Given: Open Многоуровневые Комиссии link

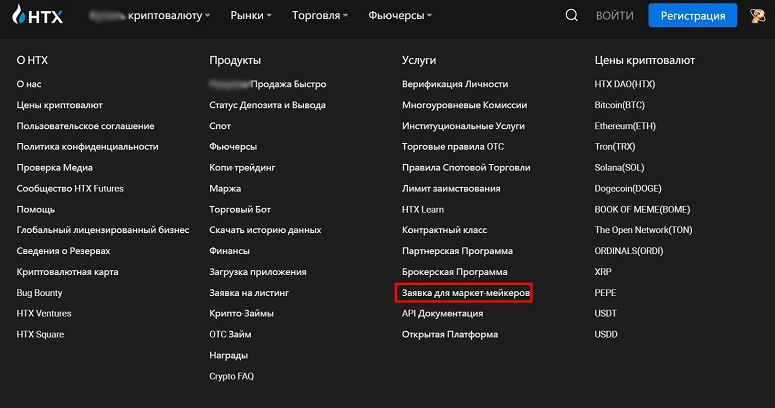Looking at the screenshot, I should click(464, 105).
